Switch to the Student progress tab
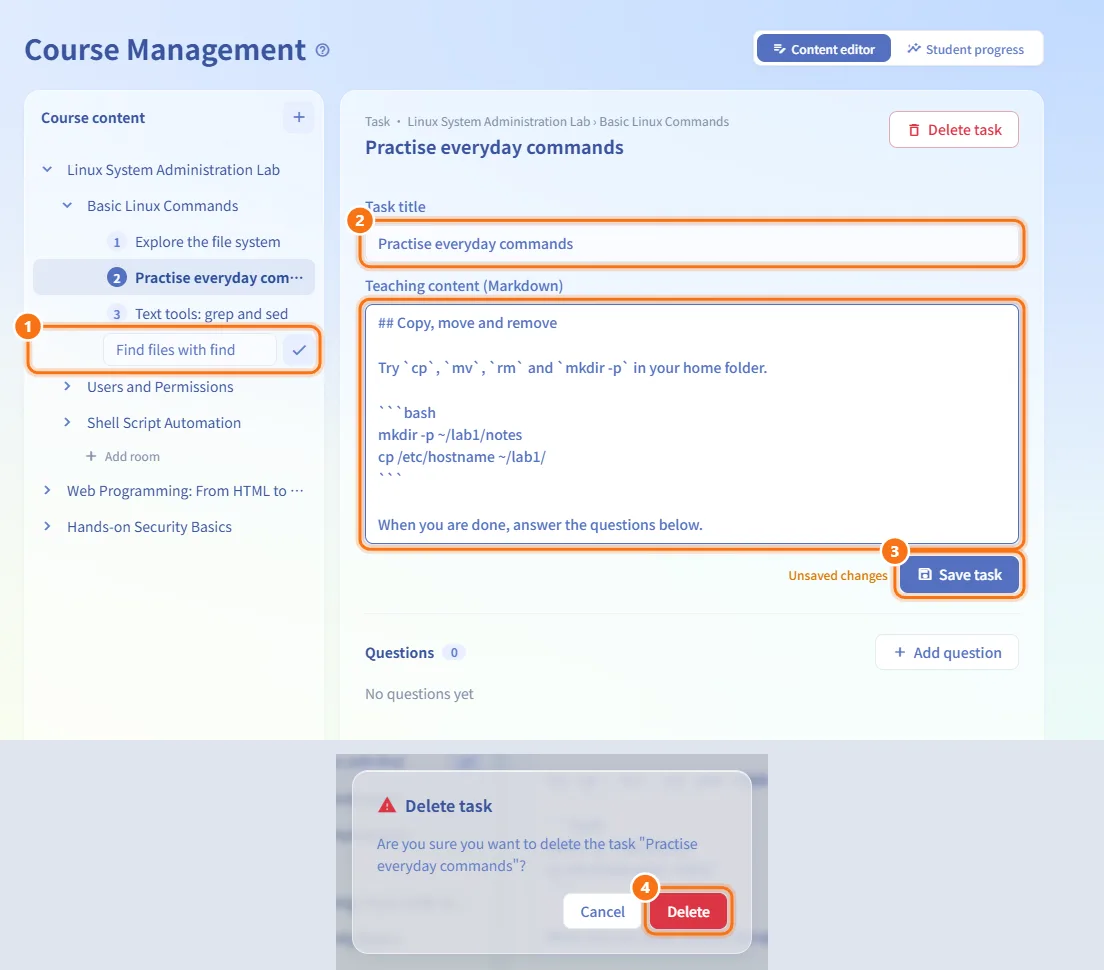 965,49
